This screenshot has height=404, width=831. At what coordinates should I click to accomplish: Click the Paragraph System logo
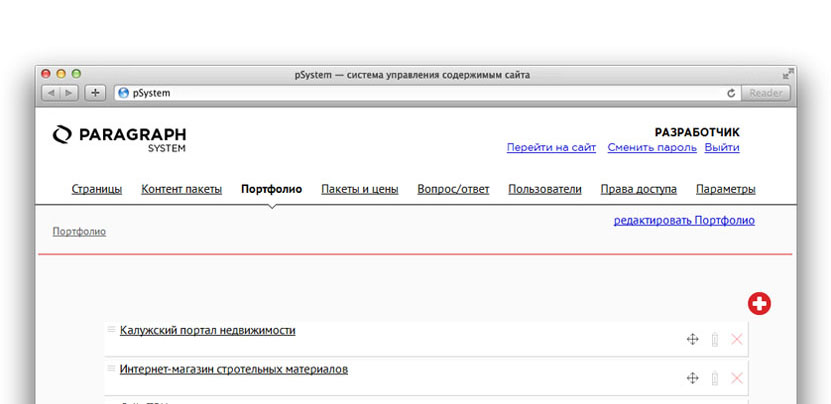click(119, 139)
